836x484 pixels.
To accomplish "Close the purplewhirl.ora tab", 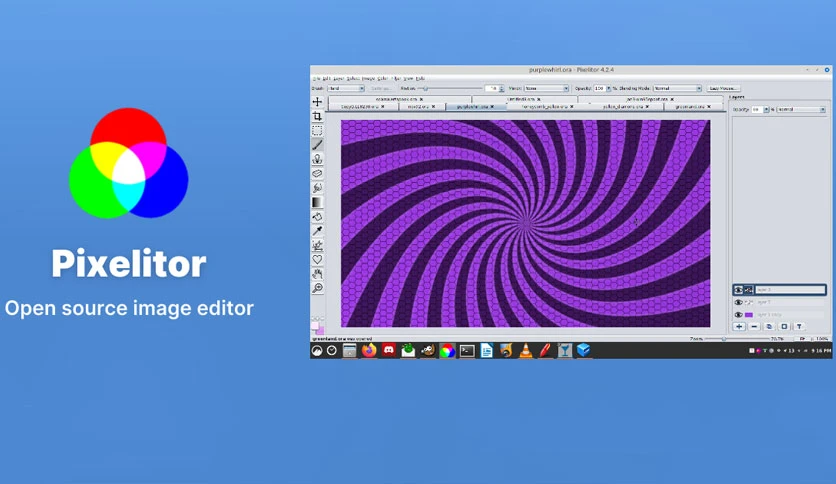I will (492, 107).
